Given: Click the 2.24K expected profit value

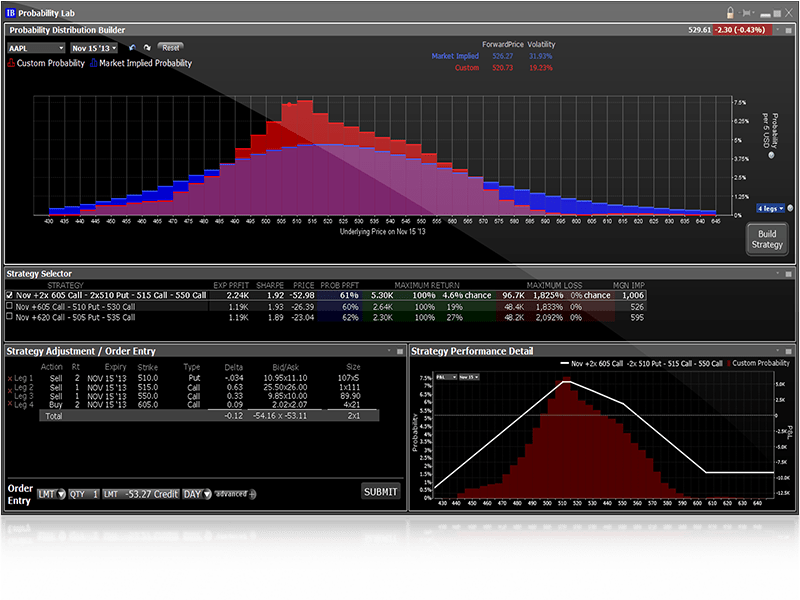Looking at the screenshot, I should (238, 295).
